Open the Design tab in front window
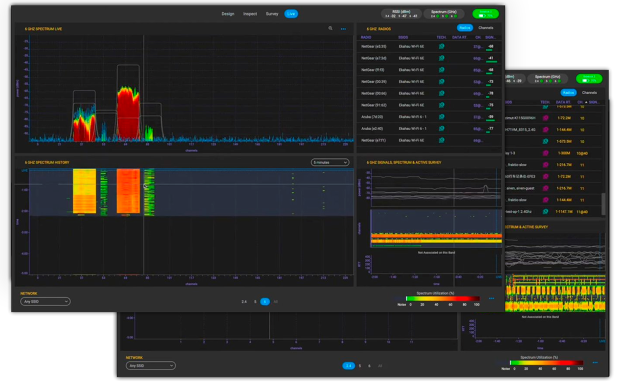The height and width of the screenshot is (383, 620). [228, 14]
